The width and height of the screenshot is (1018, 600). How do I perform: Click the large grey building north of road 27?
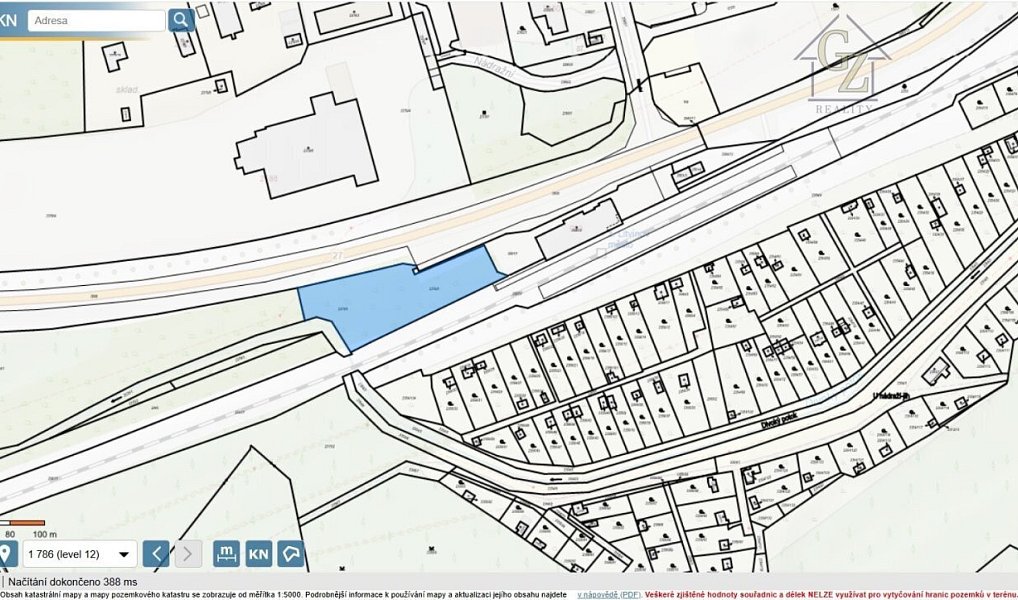pos(306,146)
